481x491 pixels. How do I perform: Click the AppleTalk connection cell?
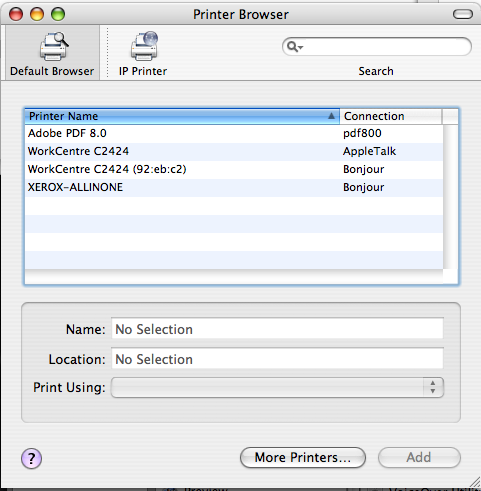(x=369, y=151)
